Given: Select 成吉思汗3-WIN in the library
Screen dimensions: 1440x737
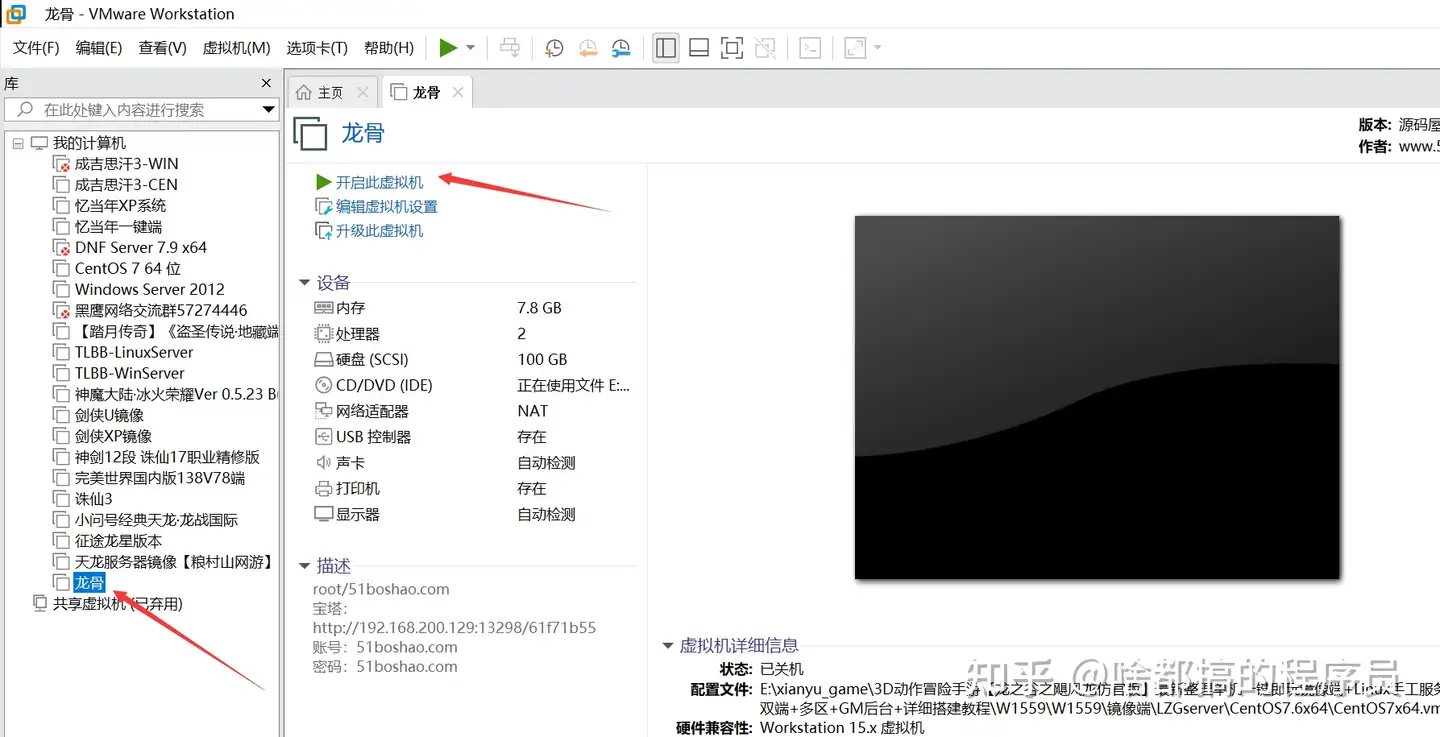Looking at the screenshot, I should click(127, 163).
